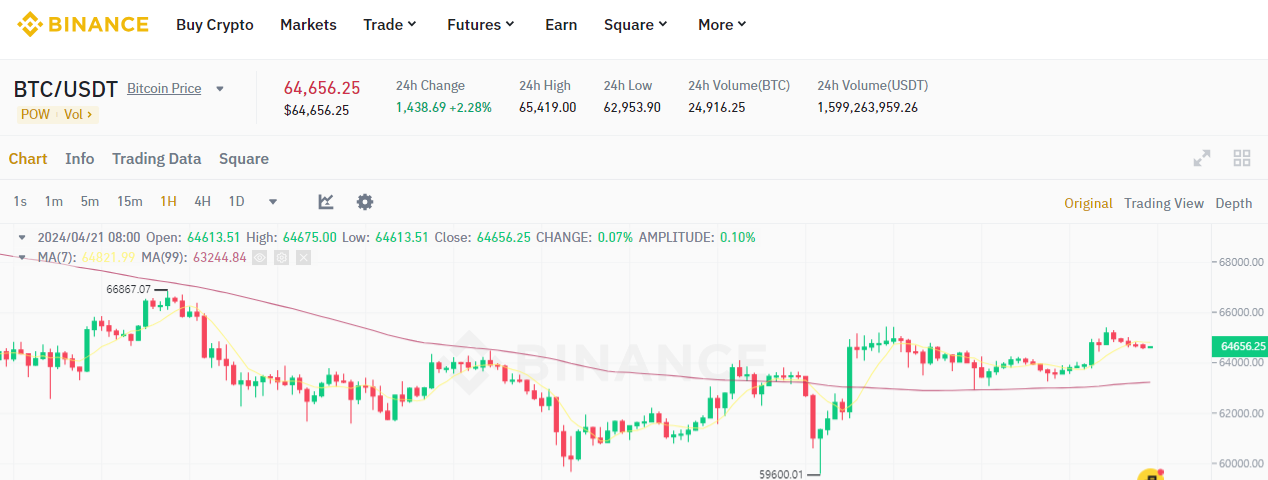
Task: Switch to multi-chart grid layout
Action: pyautogui.click(x=1242, y=158)
